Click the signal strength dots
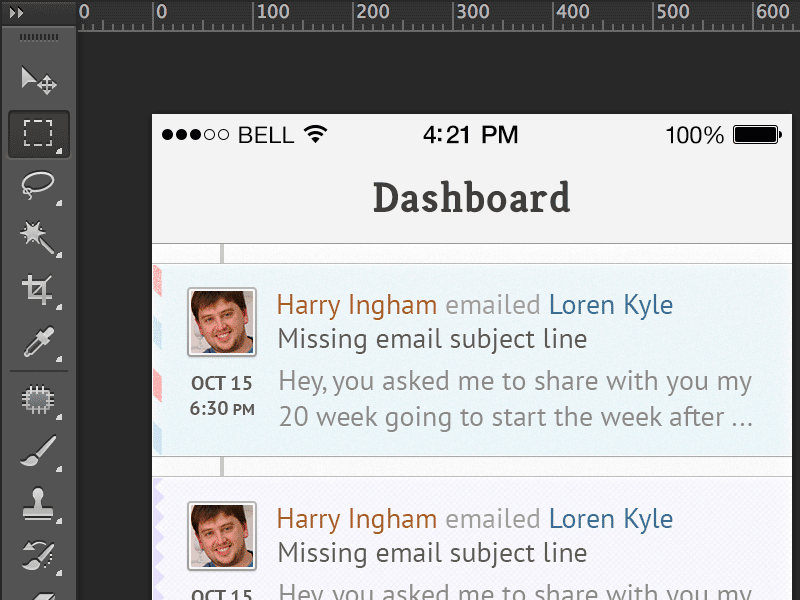Viewport: 800px width, 600px height. point(195,135)
